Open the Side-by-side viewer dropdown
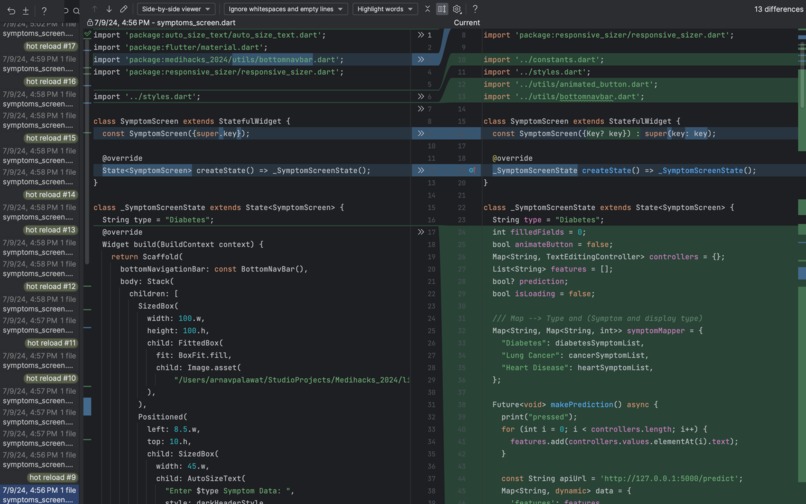This screenshot has height=504, width=806. tap(176, 9)
